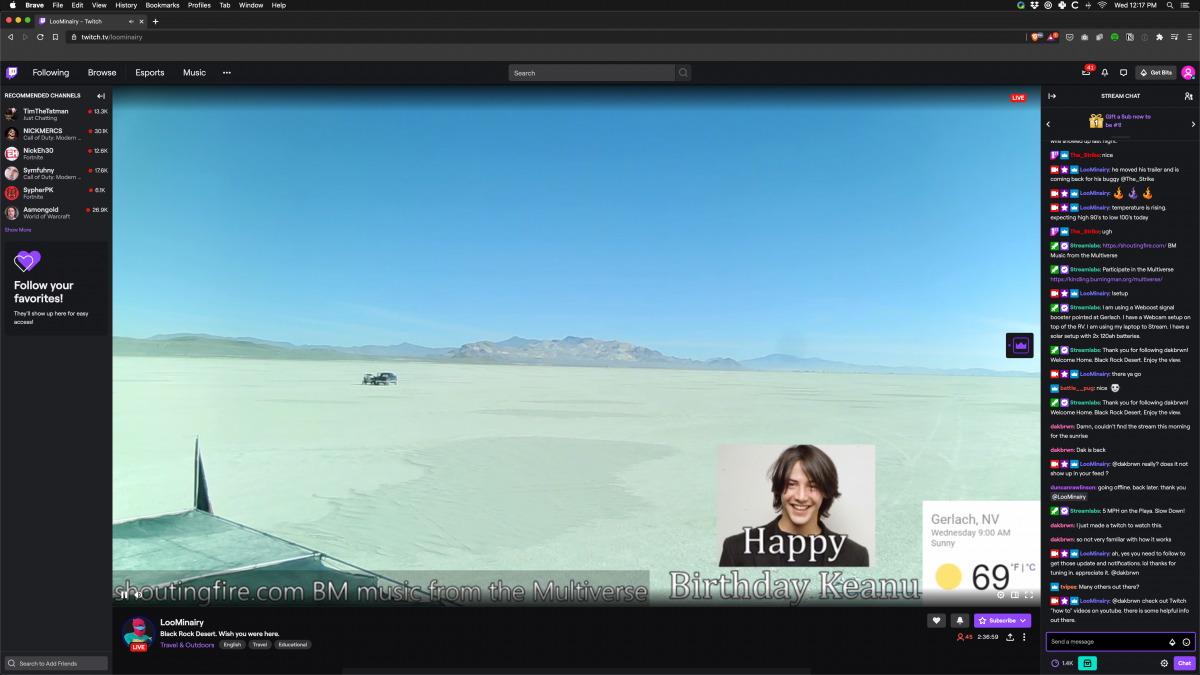Open TimTheTatman recommended channel
The width and height of the screenshot is (1200, 675).
coord(55,114)
